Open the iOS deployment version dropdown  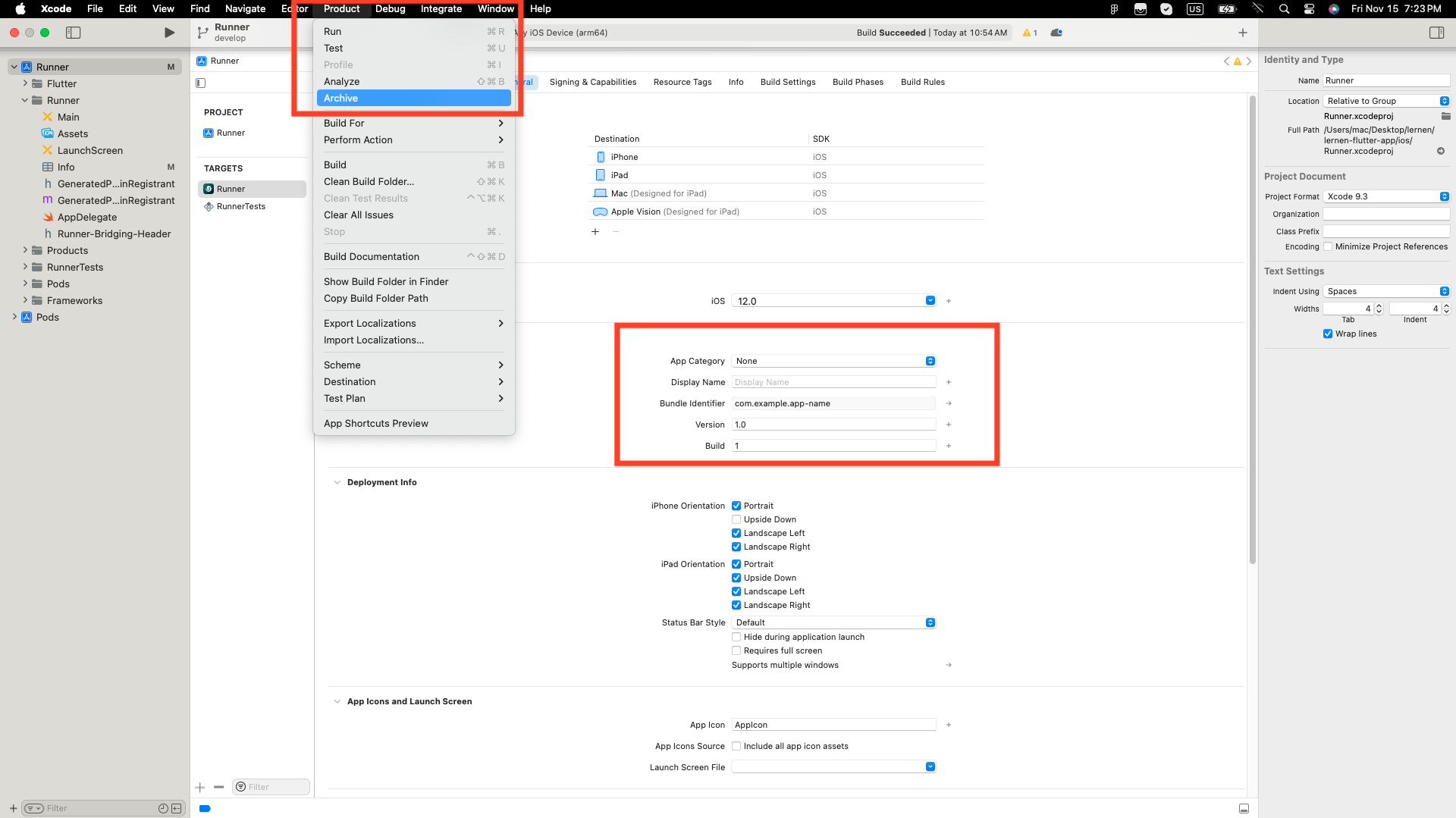[x=834, y=301]
